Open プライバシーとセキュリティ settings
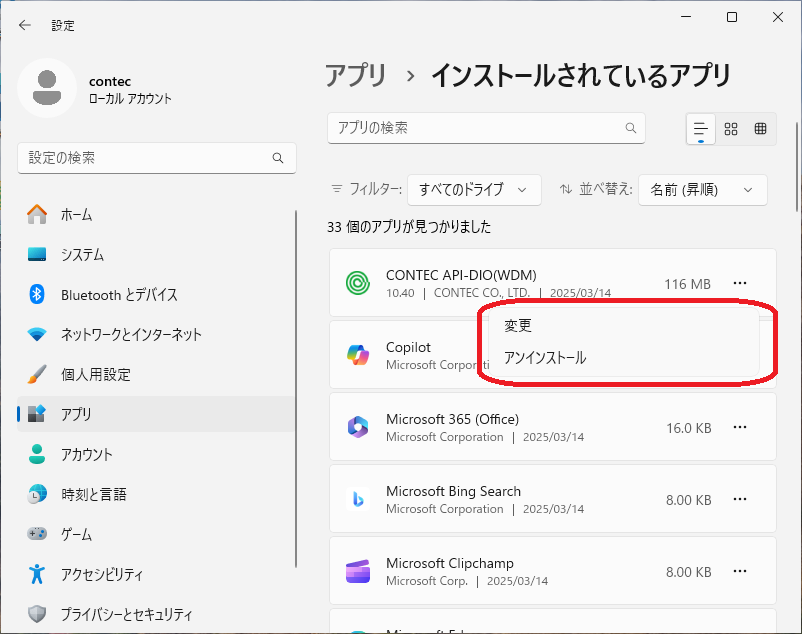The width and height of the screenshot is (802, 634). pyautogui.click(x=156, y=614)
